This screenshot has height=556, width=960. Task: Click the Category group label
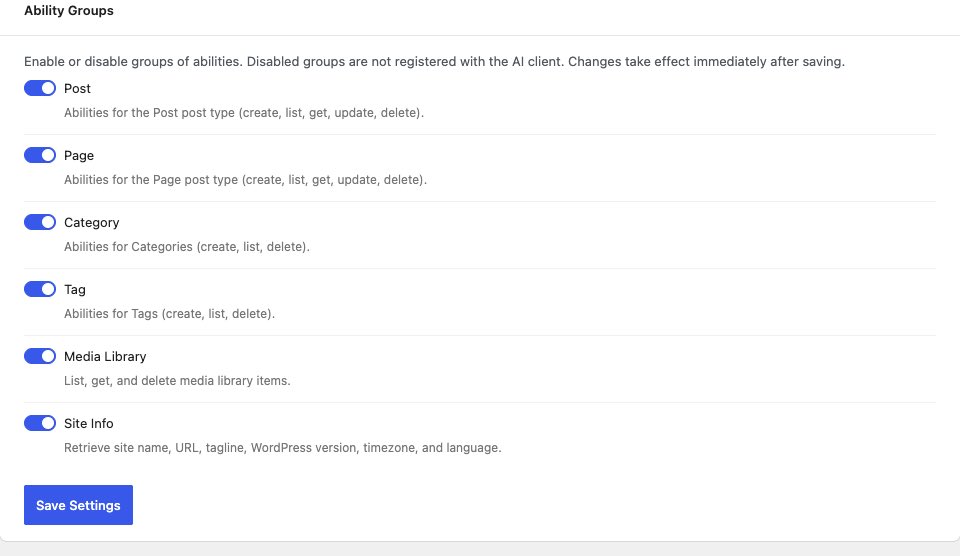tap(91, 223)
